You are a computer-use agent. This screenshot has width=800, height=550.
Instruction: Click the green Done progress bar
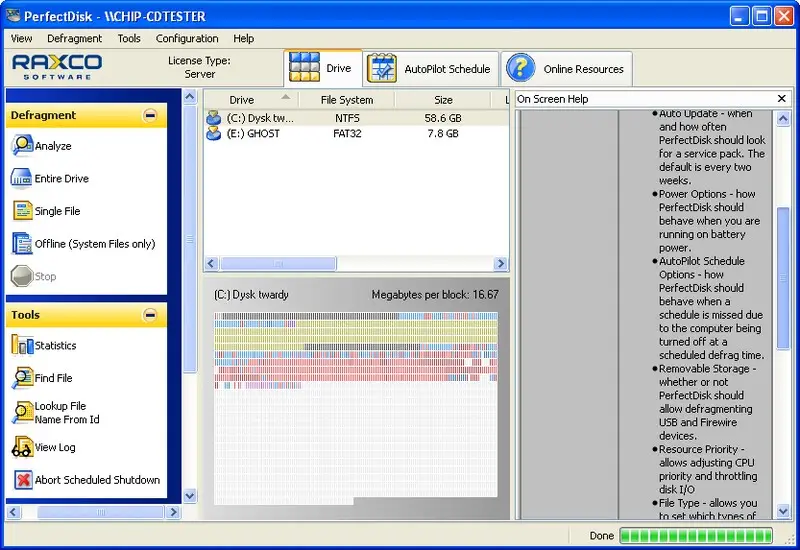pos(696,536)
